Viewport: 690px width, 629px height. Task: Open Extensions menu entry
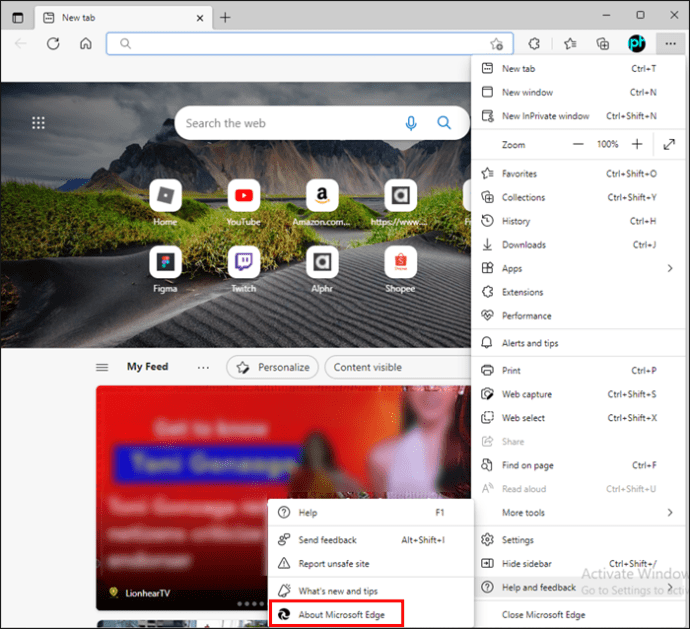(578, 292)
